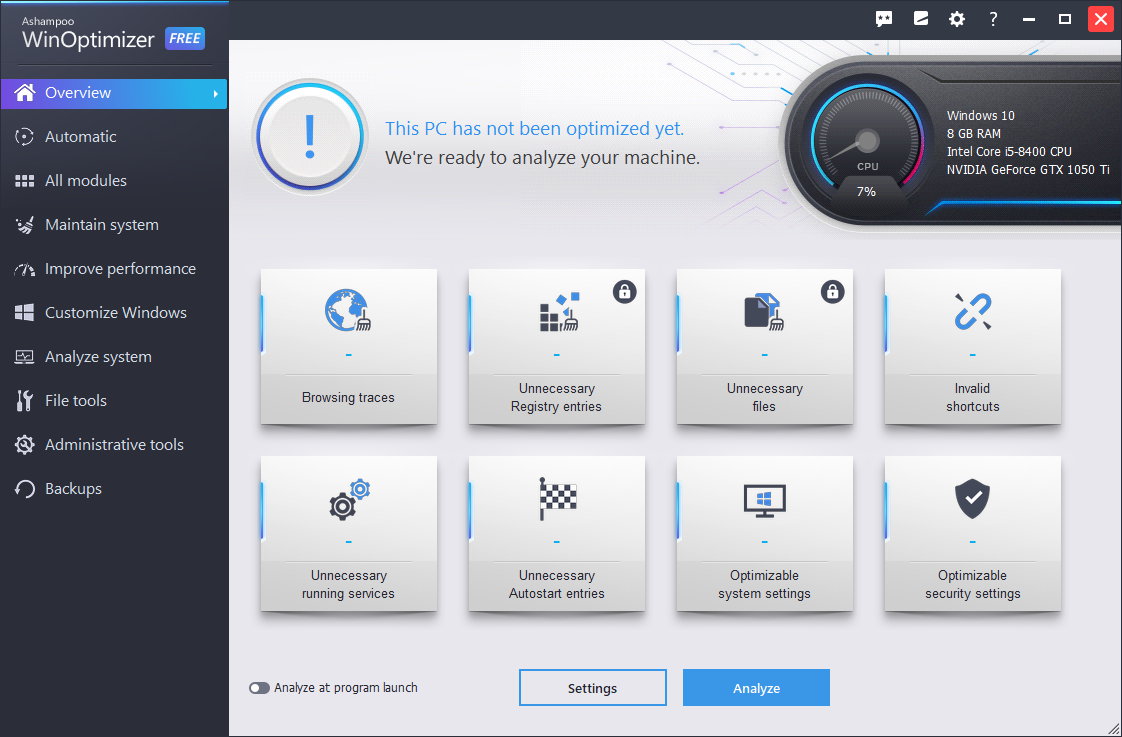Screen dimensions: 1122x737
Task: Switch to the Automatic section
Action: coord(80,136)
